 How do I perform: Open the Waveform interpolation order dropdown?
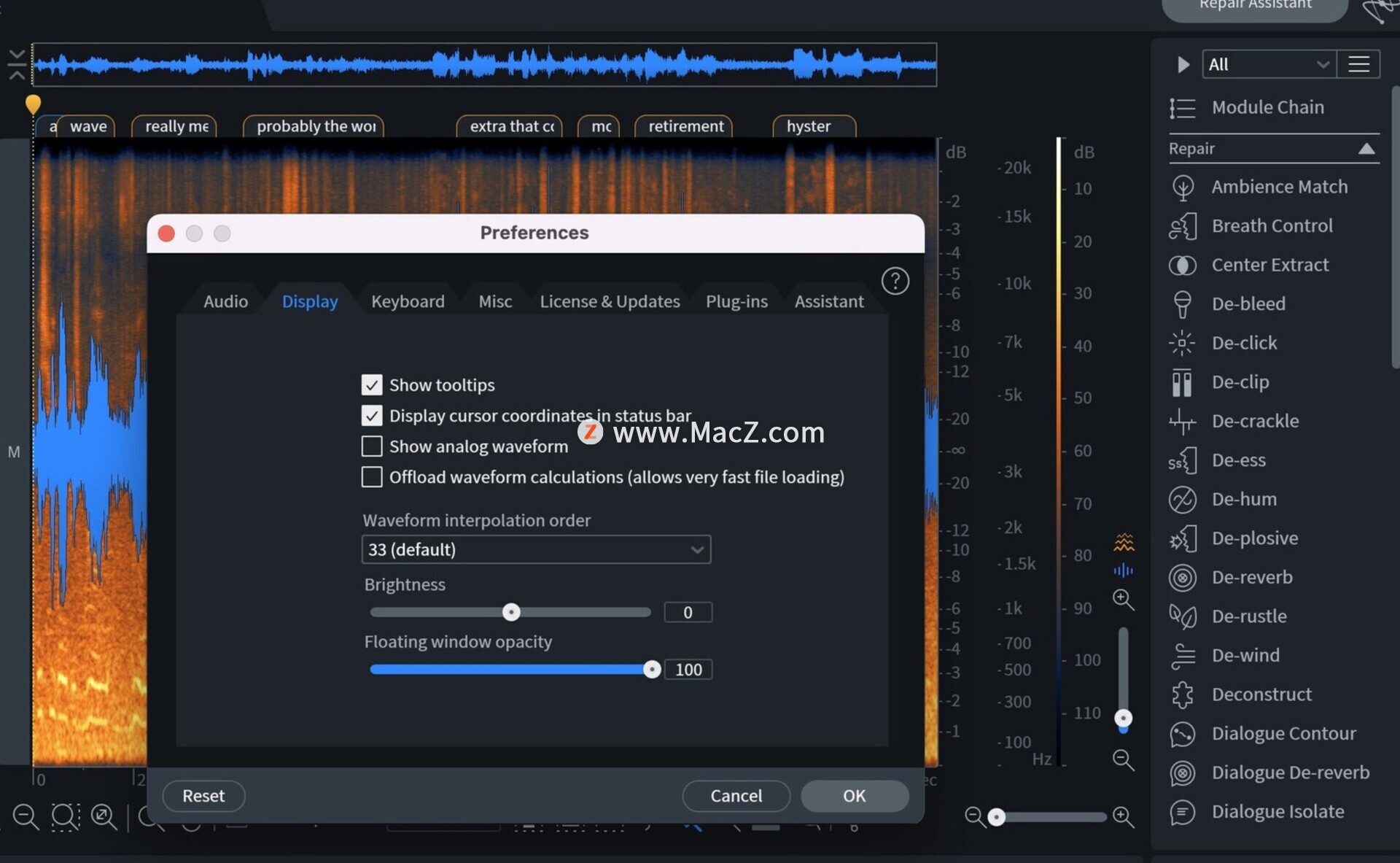[x=536, y=549]
